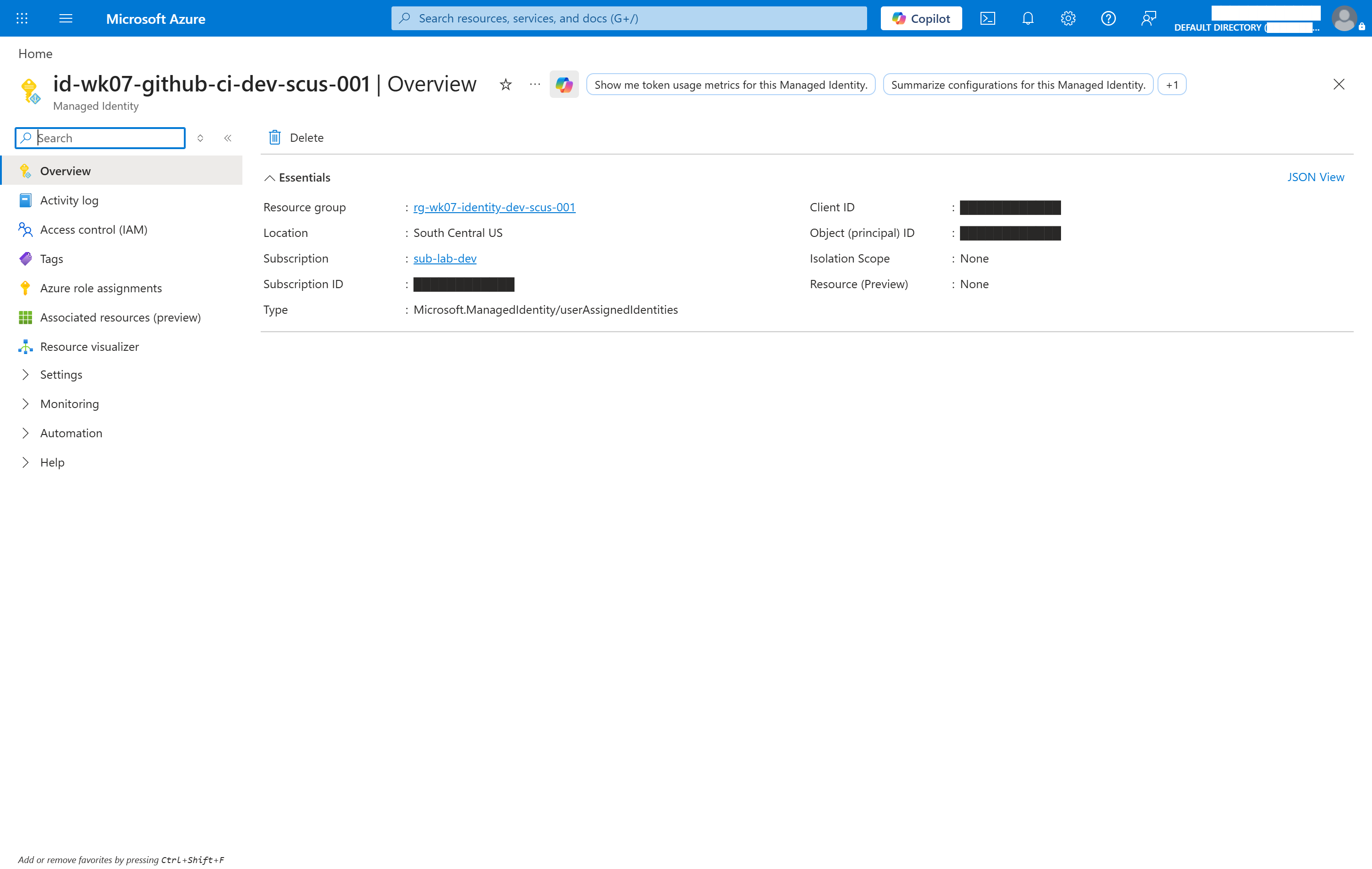The width and height of the screenshot is (1372, 869).
Task: Click the Microsoft Azure home logo
Action: (x=155, y=19)
